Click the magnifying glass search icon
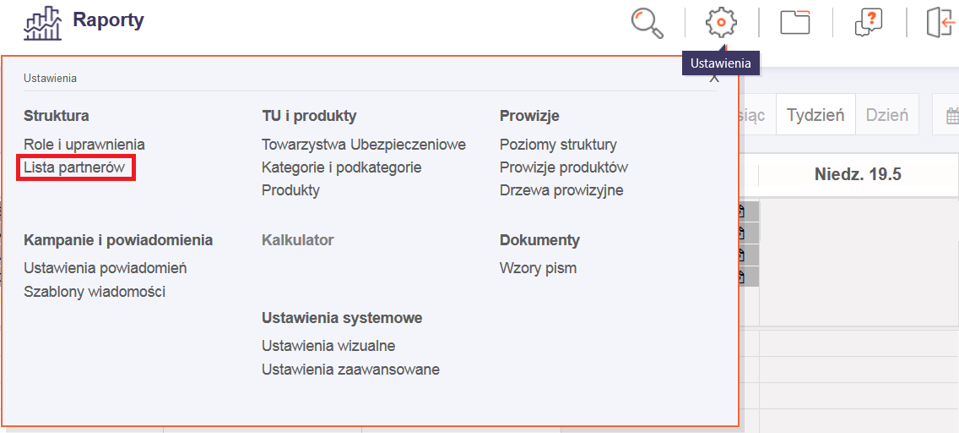The width and height of the screenshot is (959, 433). pyautogui.click(x=647, y=22)
